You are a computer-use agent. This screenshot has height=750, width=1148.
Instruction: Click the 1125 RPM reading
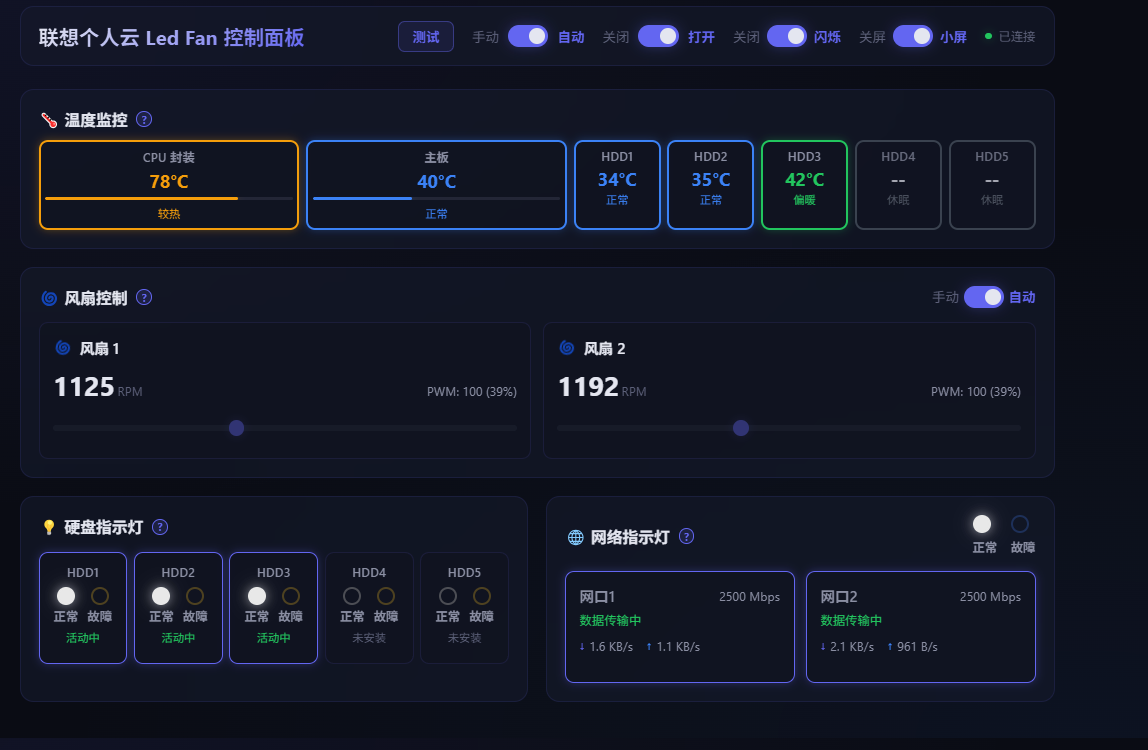click(98, 387)
